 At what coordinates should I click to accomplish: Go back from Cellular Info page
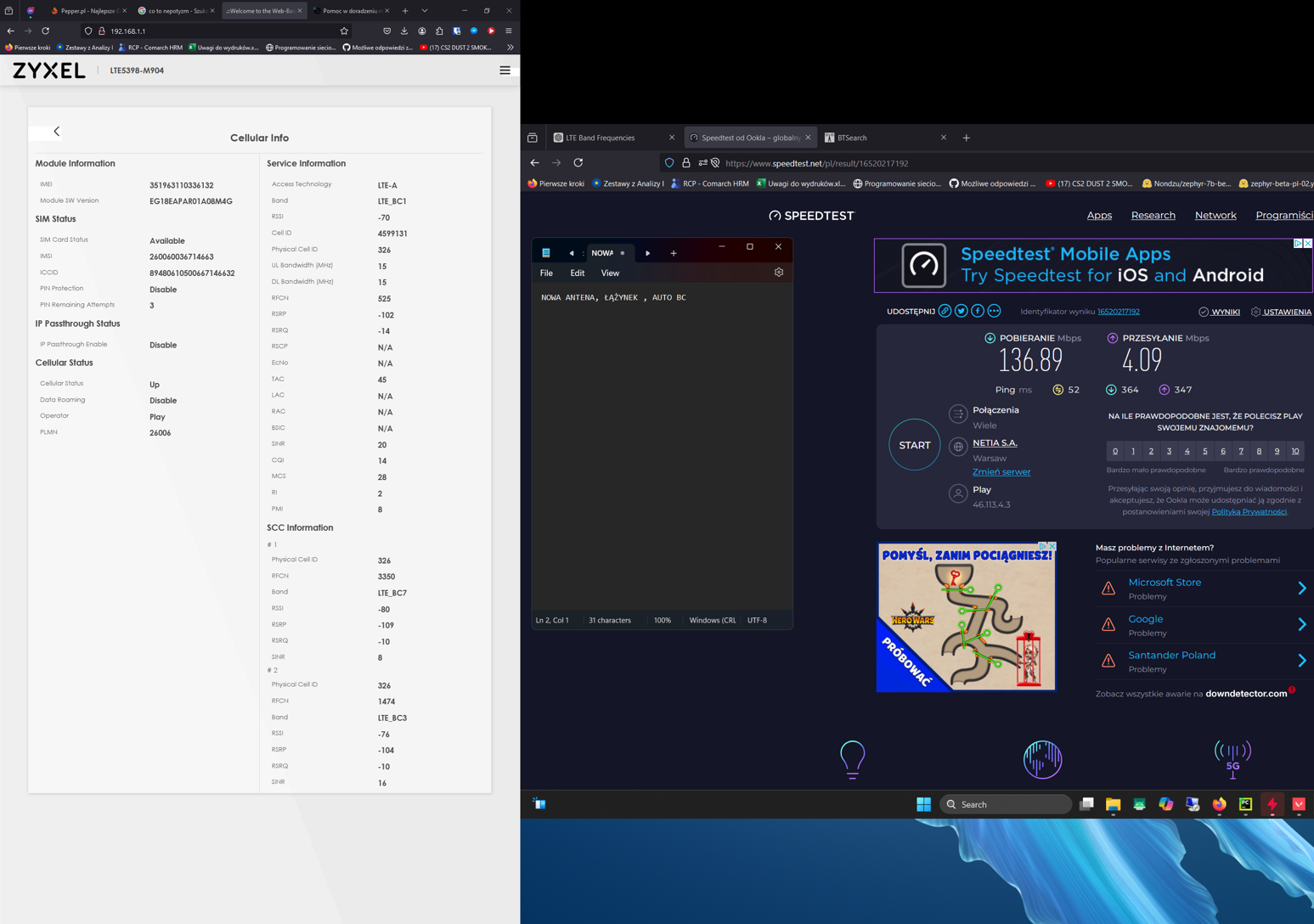tap(57, 132)
